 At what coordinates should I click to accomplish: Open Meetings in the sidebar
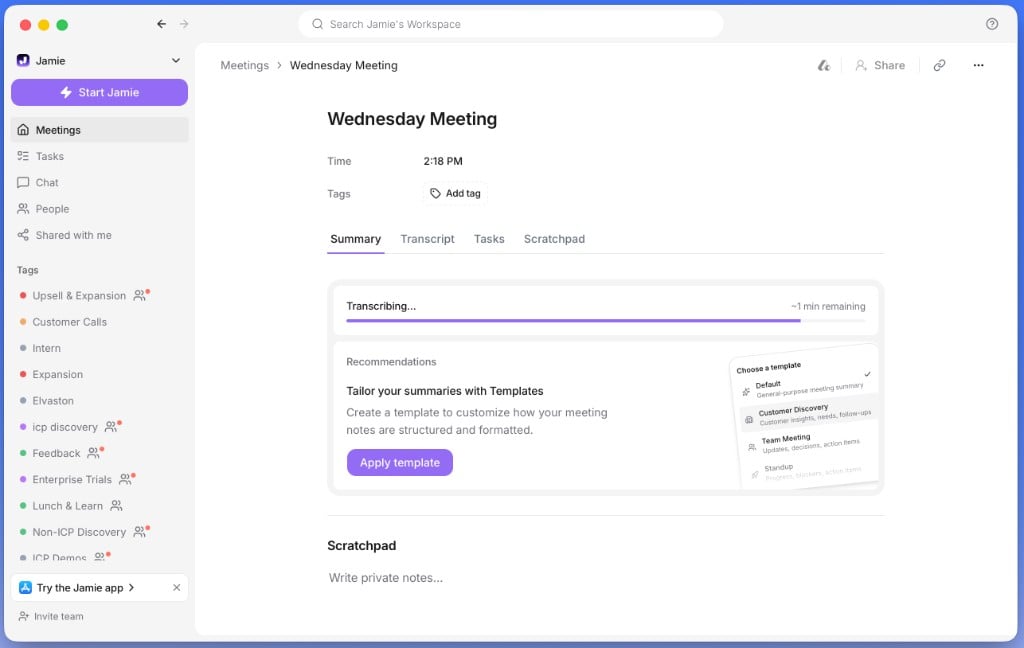point(99,129)
